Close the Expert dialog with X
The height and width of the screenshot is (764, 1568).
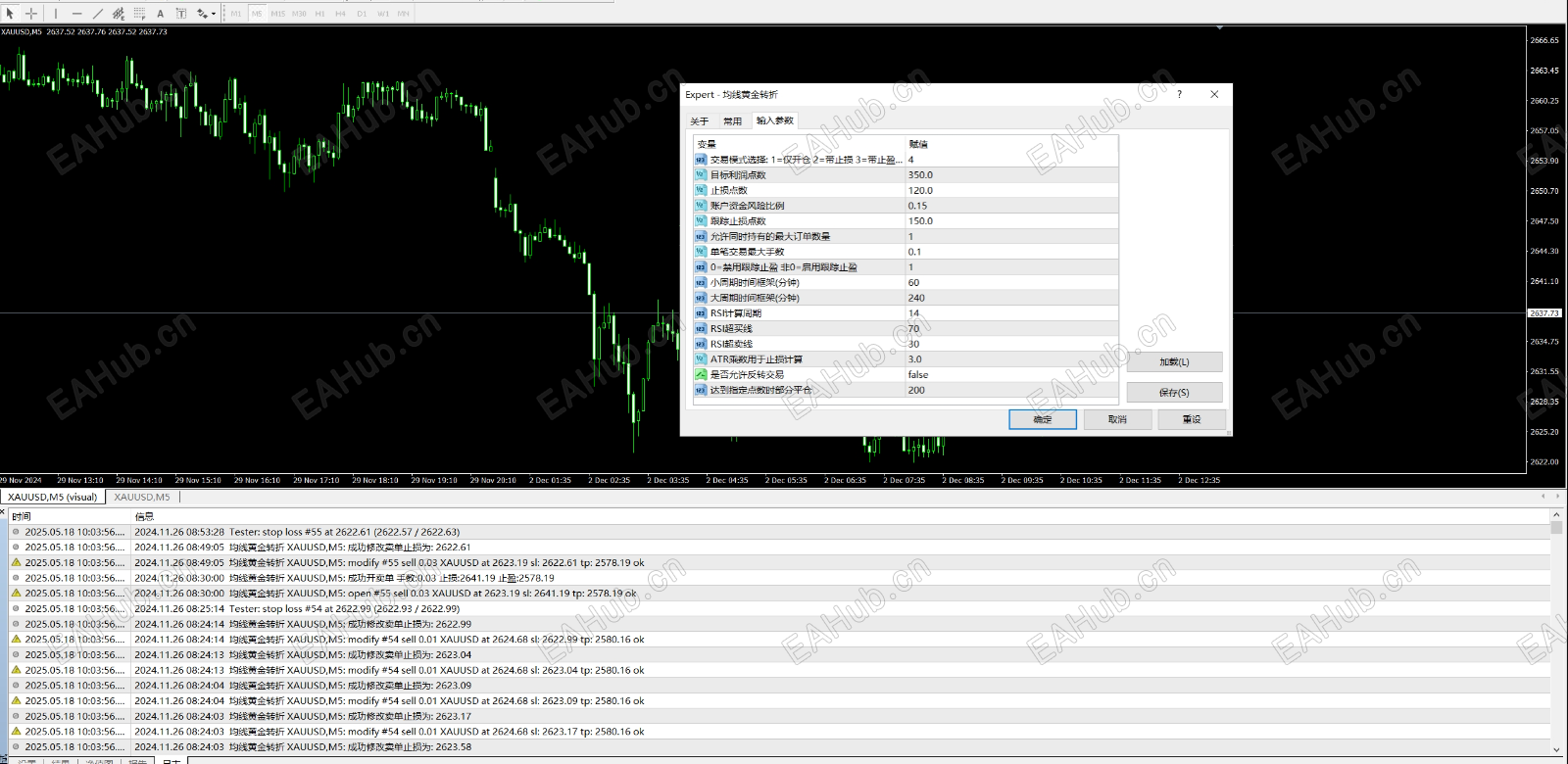tap(1214, 94)
